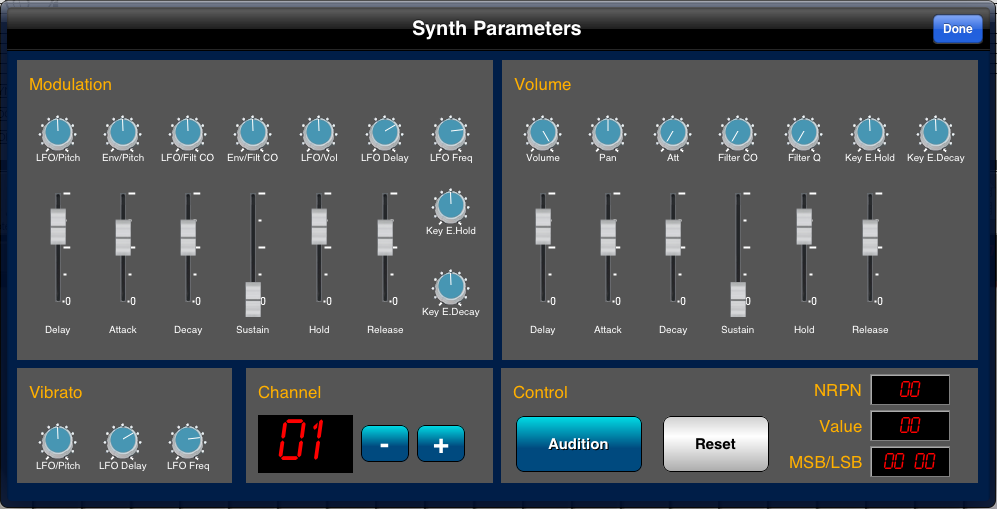
Task: Click the LFO/Pitch knob in Modulation
Action: coord(57,132)
